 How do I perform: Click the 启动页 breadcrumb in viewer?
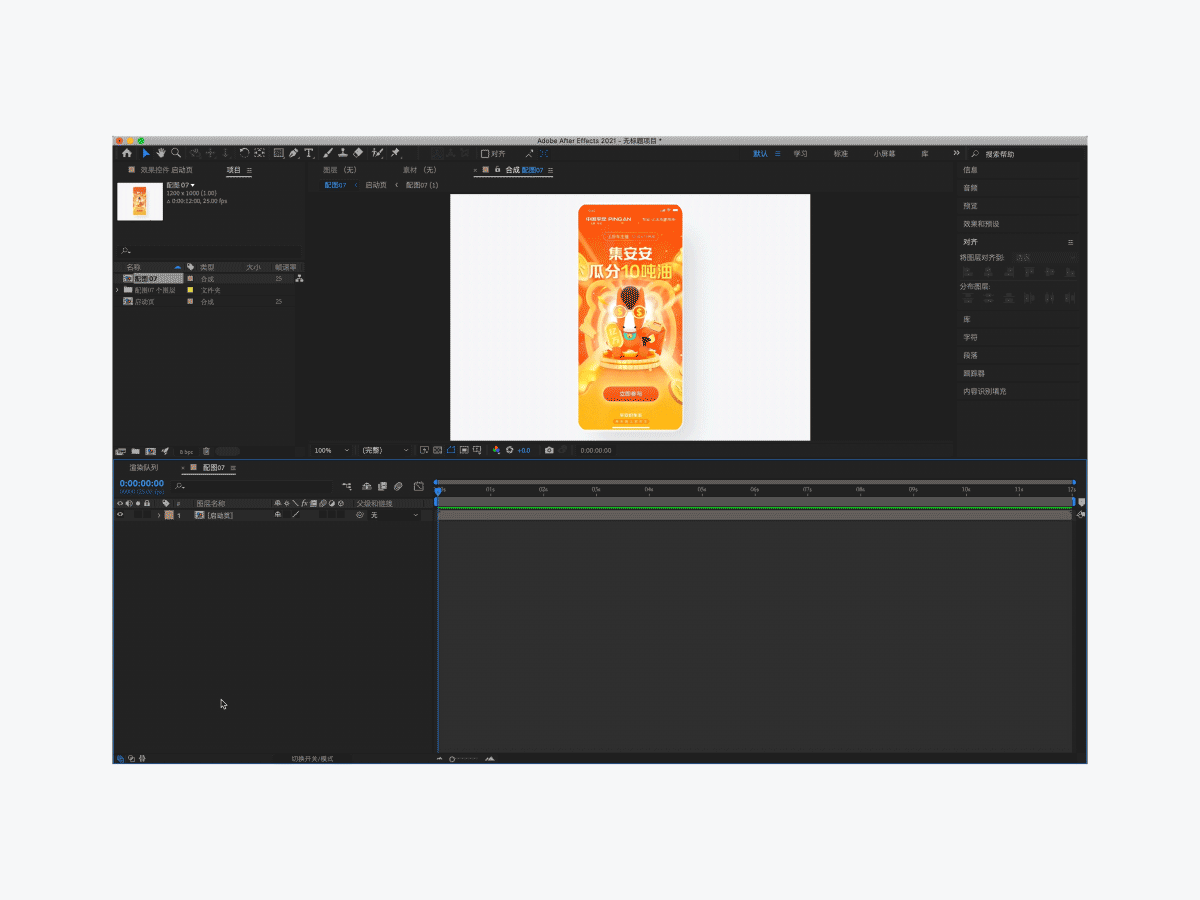click(375, 185)
